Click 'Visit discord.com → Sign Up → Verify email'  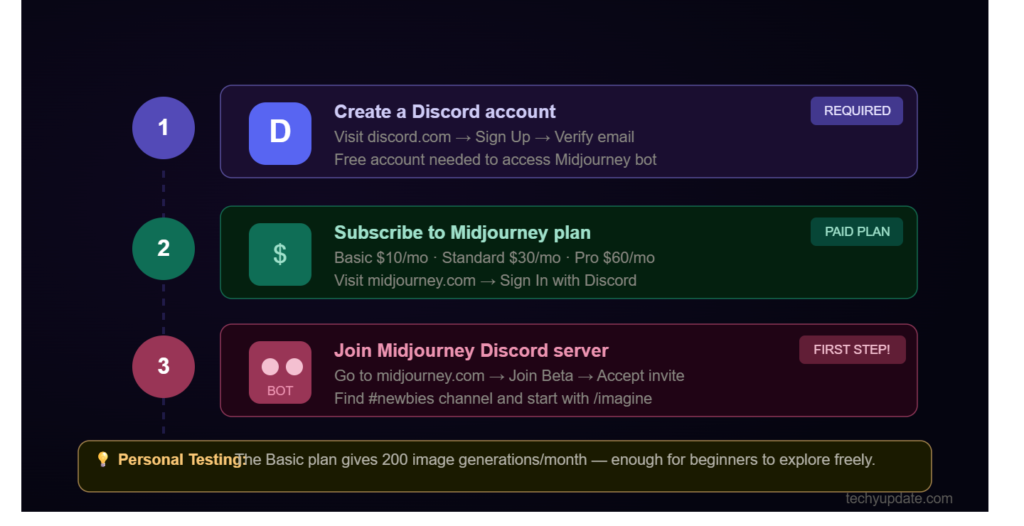coord(484,137)
